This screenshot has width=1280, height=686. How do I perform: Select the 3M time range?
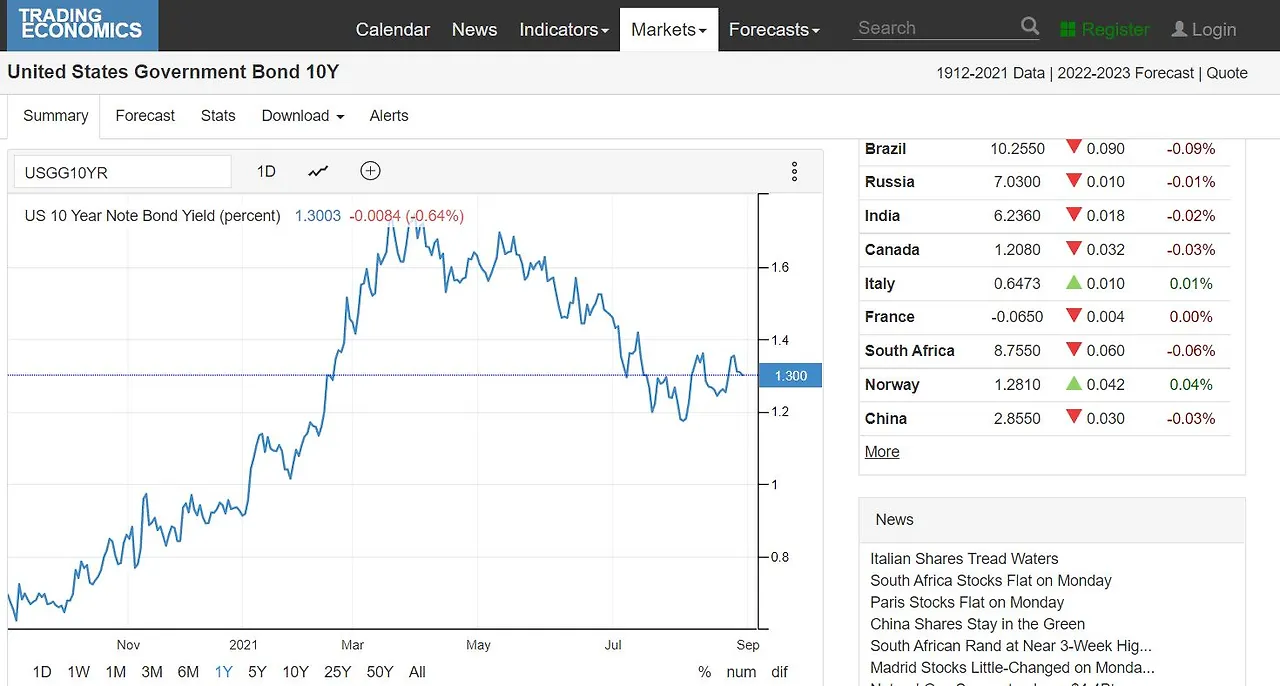152,672
